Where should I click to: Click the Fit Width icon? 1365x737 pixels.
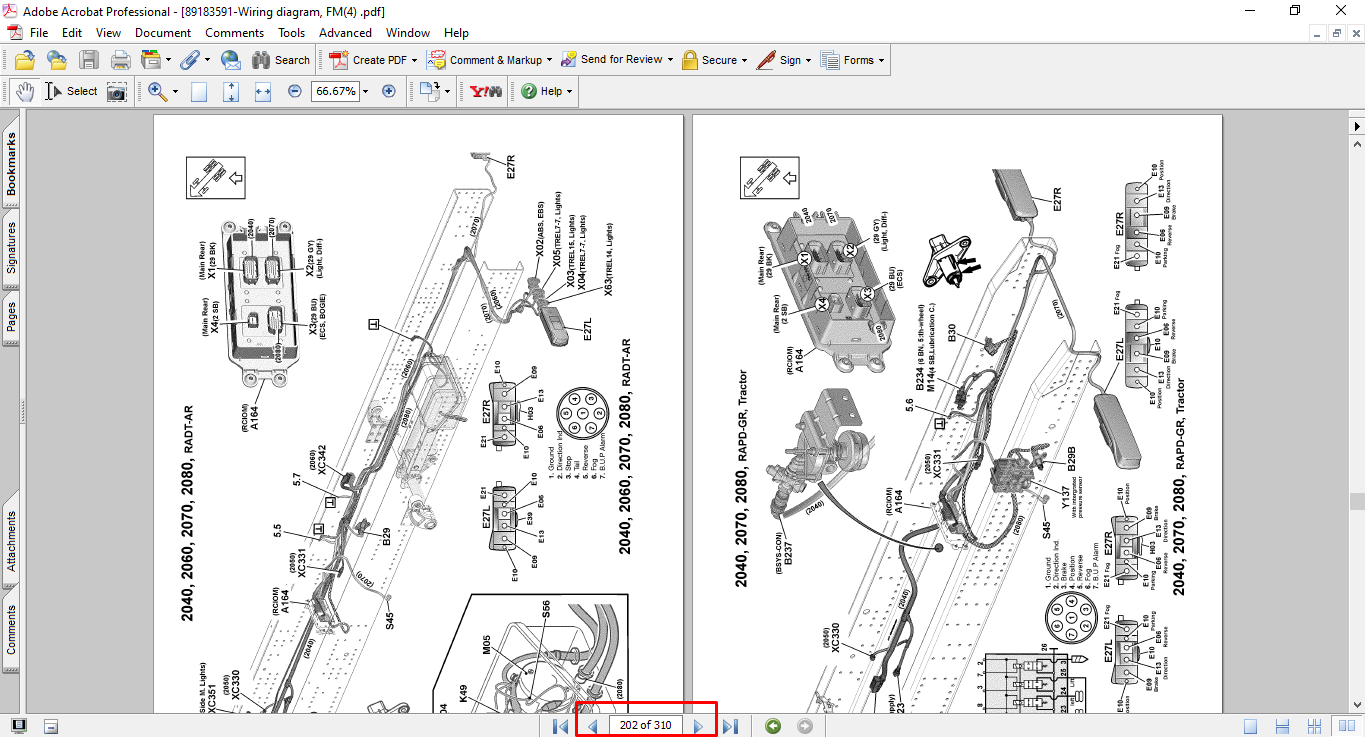[263, 91]
